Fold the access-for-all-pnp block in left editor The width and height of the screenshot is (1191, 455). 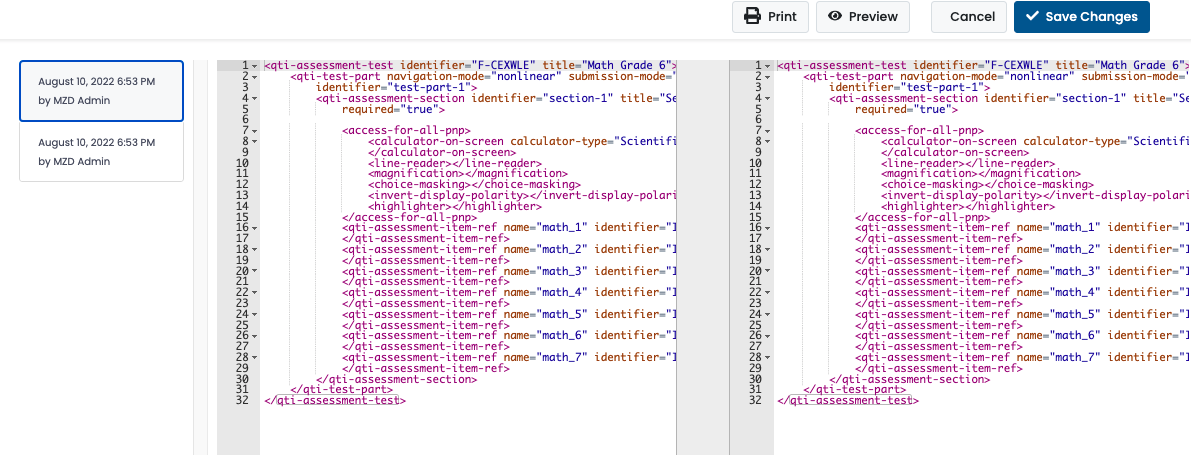[x=255, y=131]
